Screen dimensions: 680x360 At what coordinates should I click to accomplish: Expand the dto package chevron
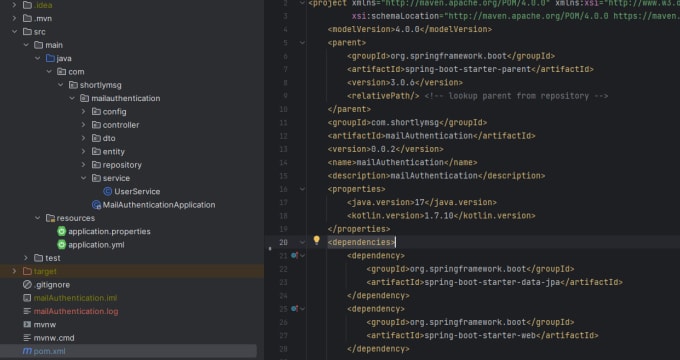84,138
